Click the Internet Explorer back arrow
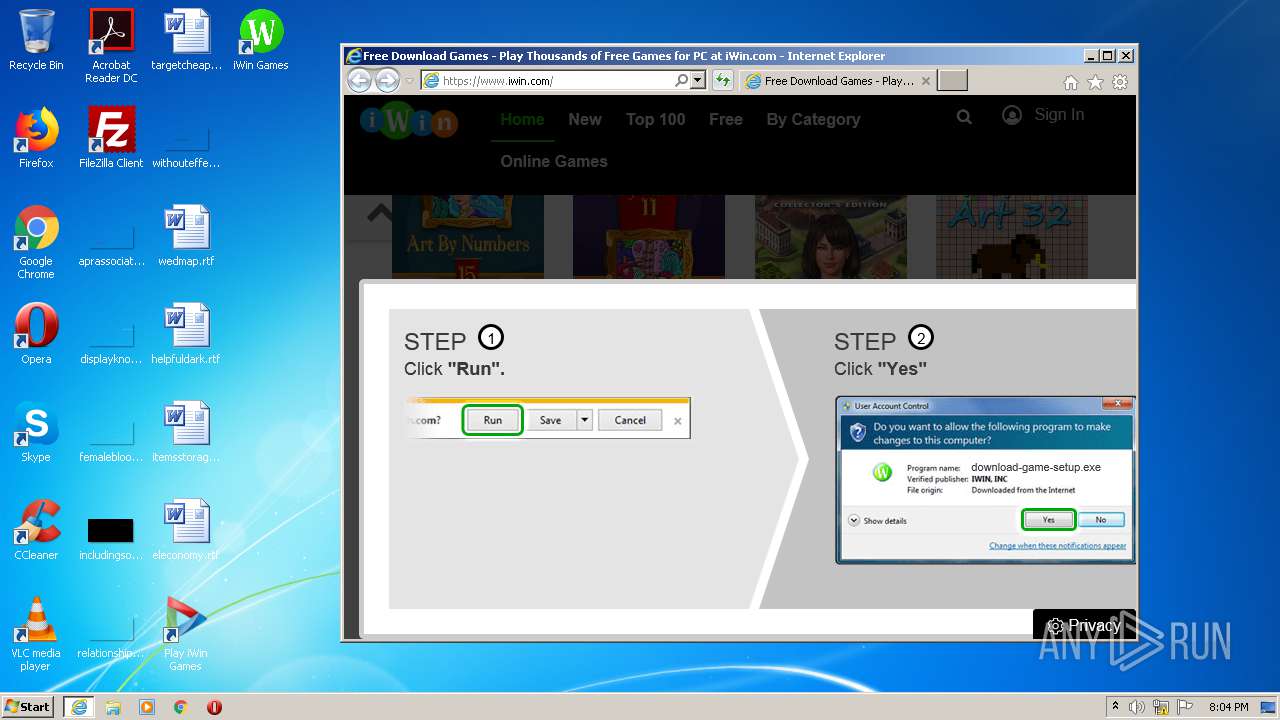 pos(359,81)
